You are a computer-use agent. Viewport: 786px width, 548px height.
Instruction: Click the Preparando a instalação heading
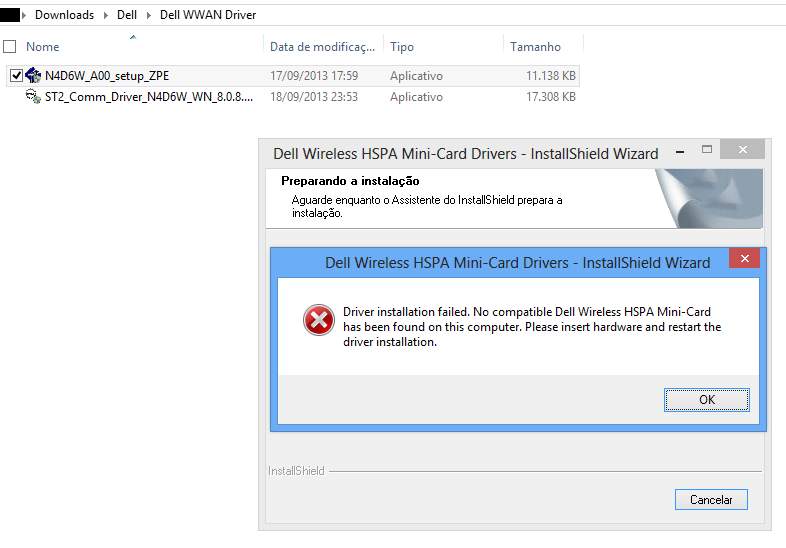[x=350, y=180]
